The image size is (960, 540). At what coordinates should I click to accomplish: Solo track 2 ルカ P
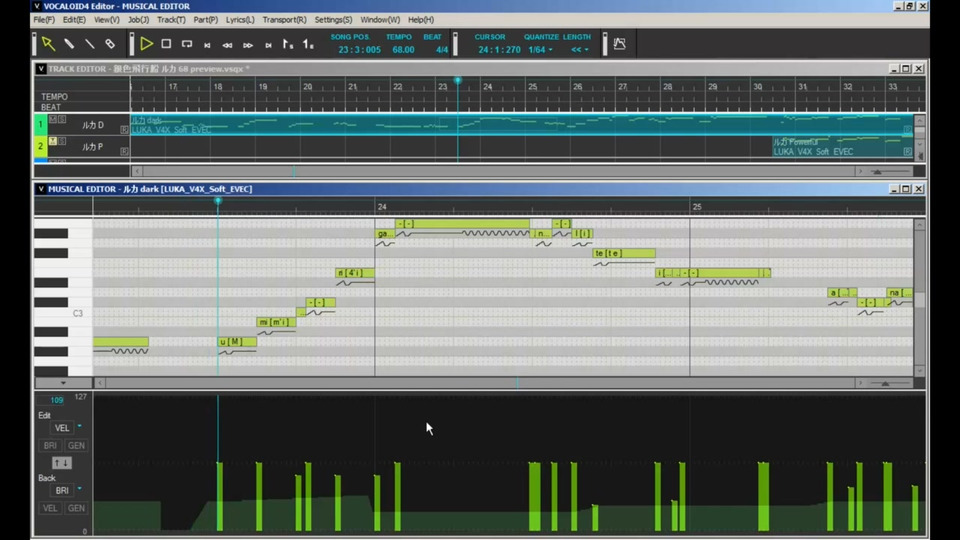(x=62, y=141)
